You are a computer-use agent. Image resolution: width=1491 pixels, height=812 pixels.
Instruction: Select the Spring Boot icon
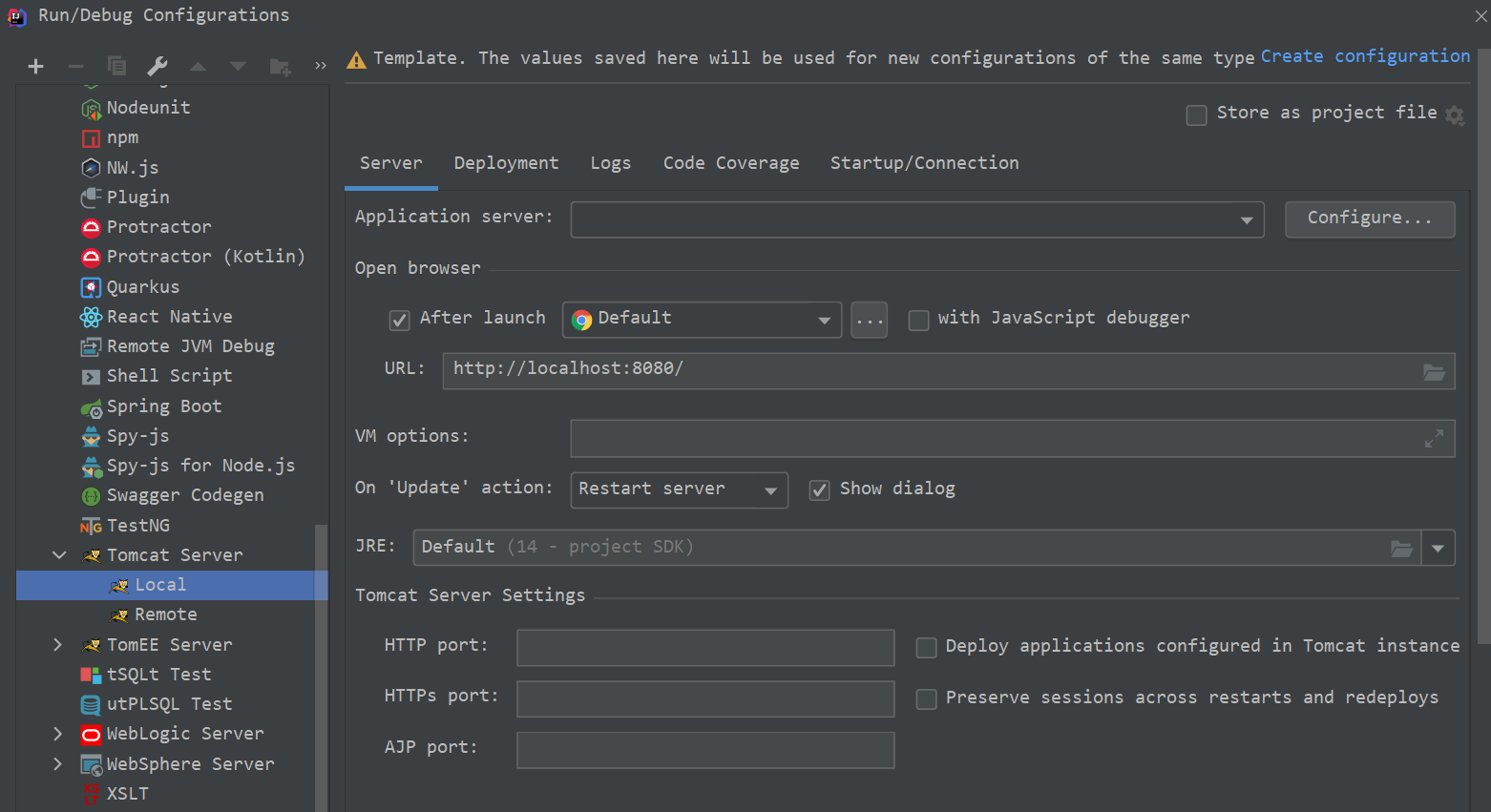point(91,408)
